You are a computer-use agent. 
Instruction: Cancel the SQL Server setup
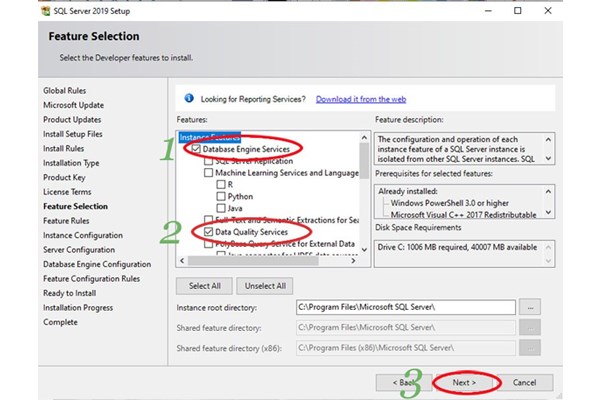click(525, 382)
